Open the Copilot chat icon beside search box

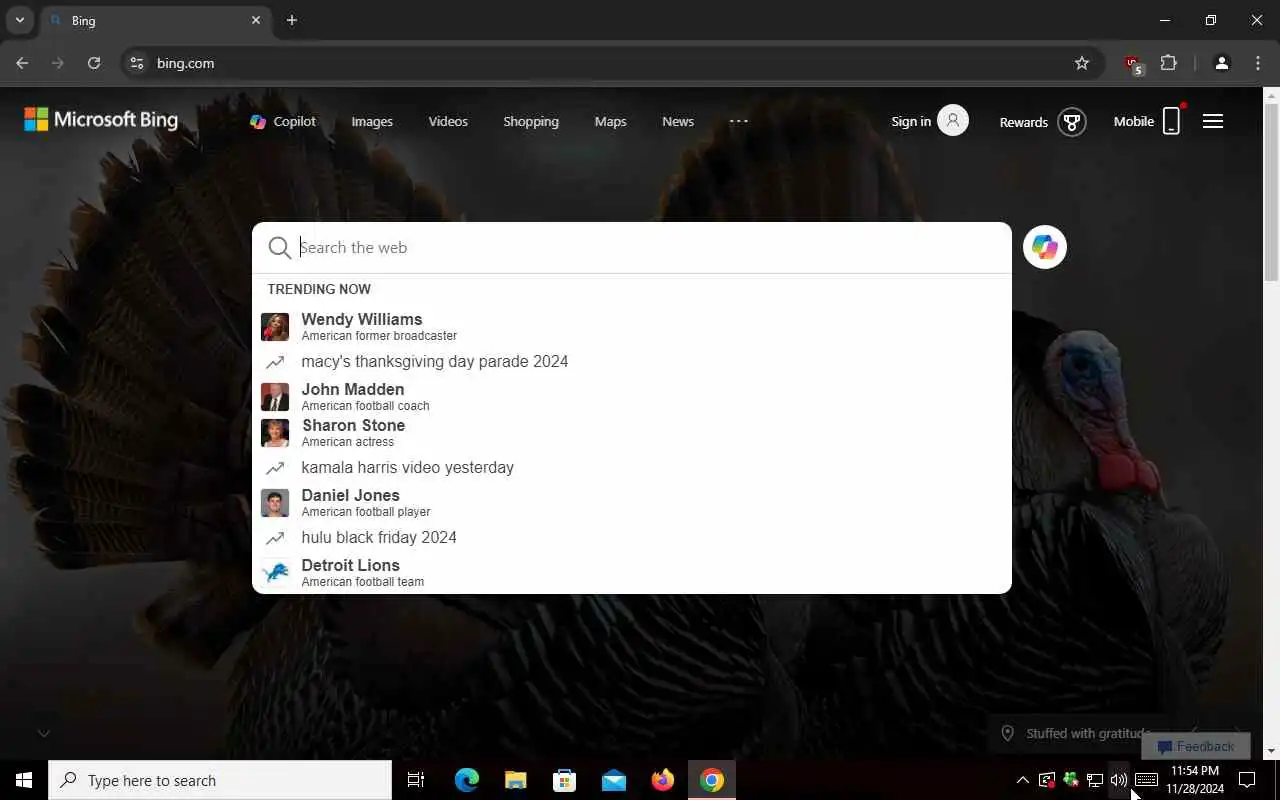[x=1045, y=247]
